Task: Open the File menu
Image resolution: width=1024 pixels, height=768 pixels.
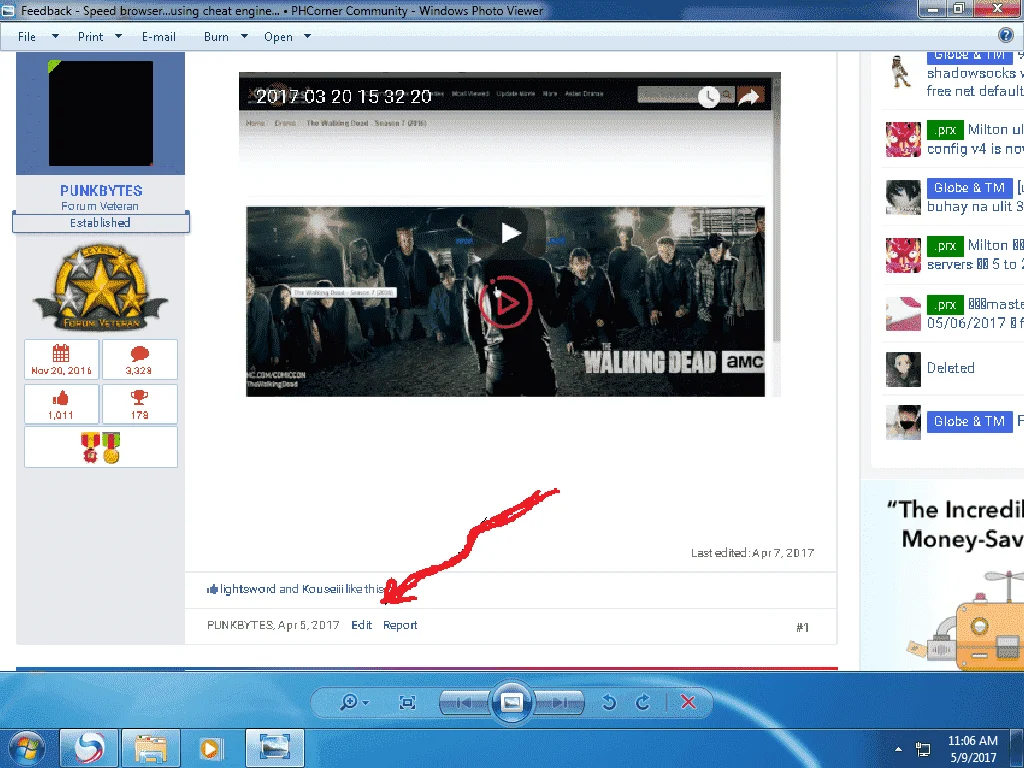Action: click(x=27, y=37)
